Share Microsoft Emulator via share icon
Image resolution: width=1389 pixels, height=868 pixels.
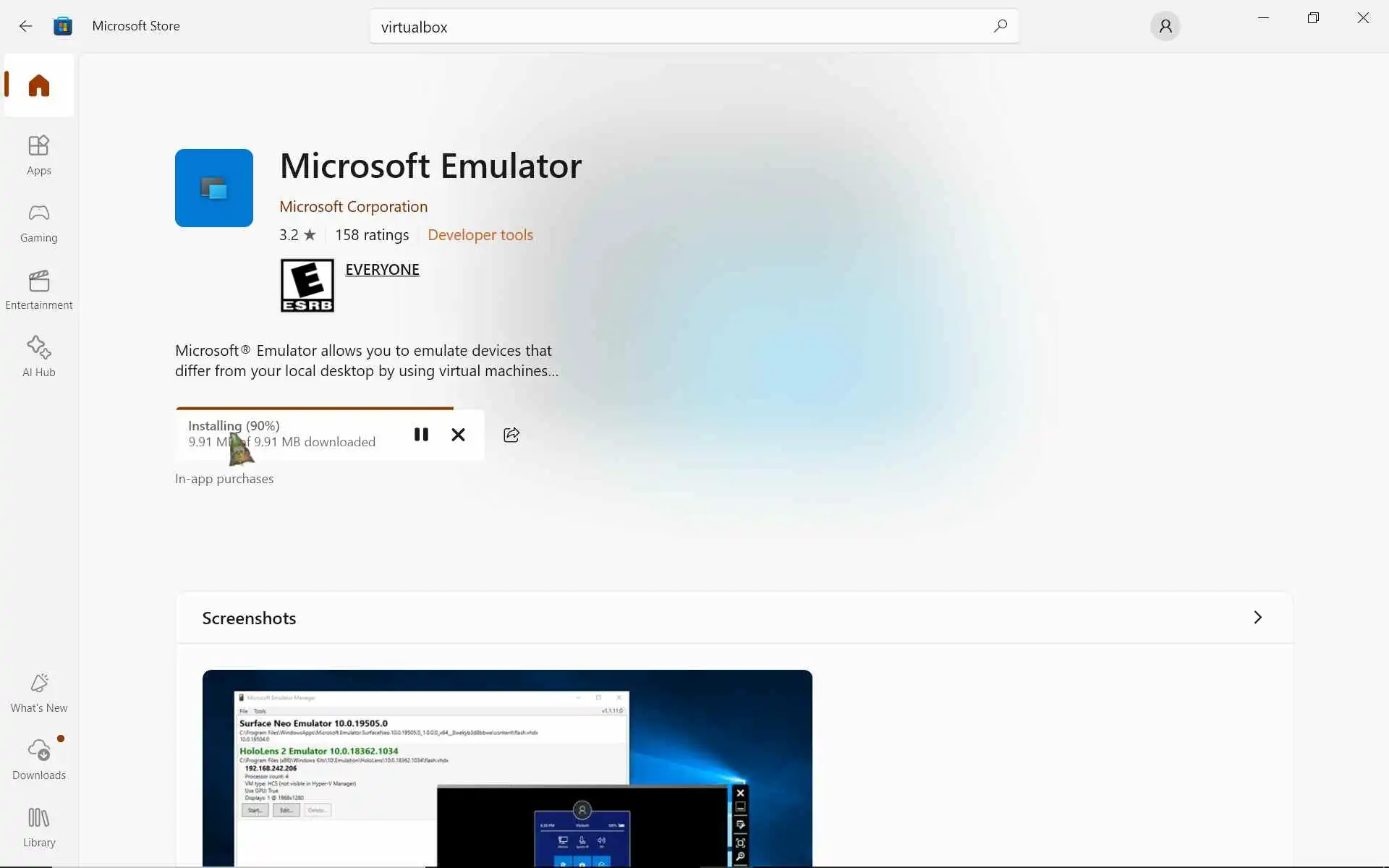point(511,435)
